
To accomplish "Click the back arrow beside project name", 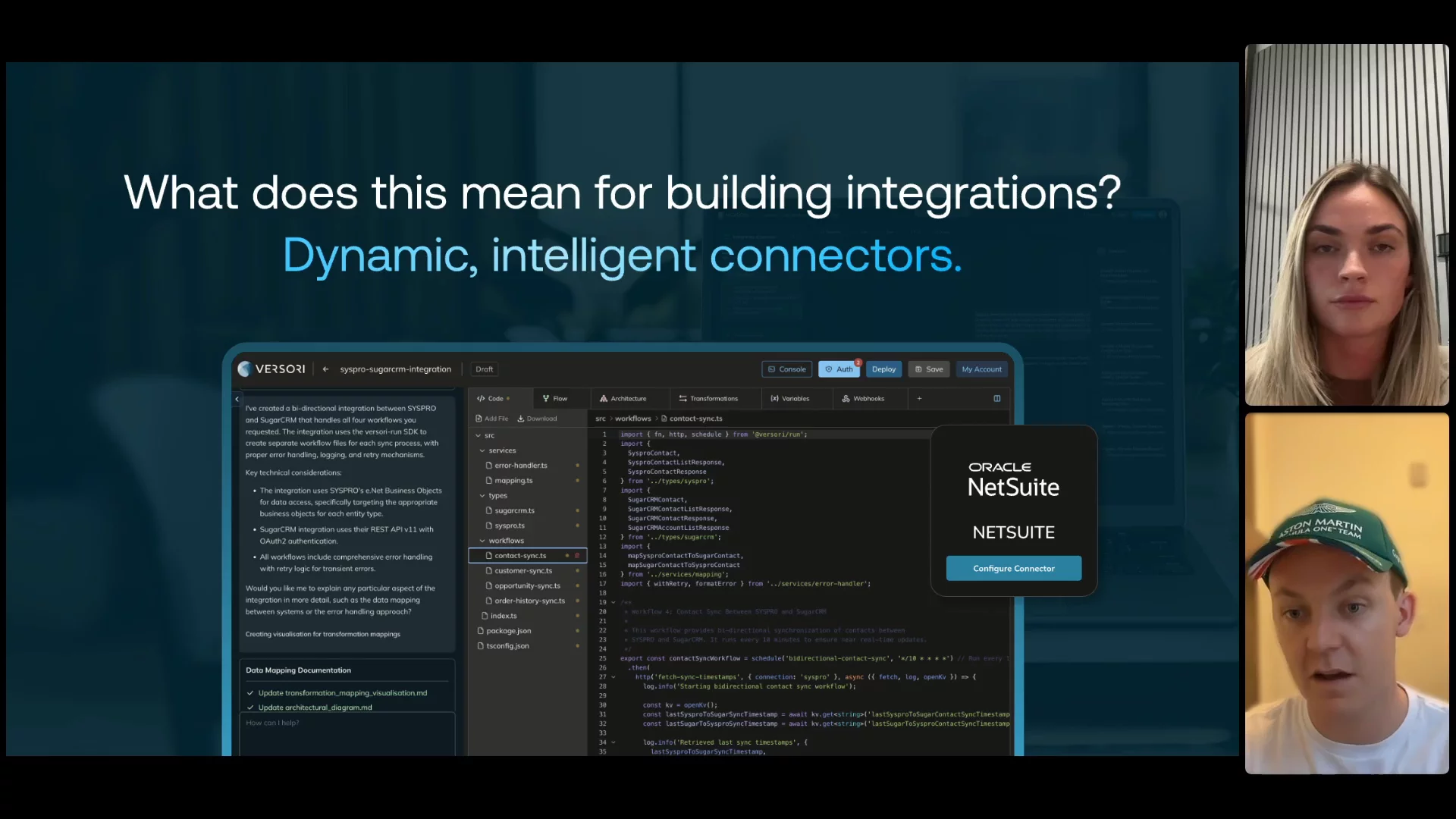I will coord(325,369).
